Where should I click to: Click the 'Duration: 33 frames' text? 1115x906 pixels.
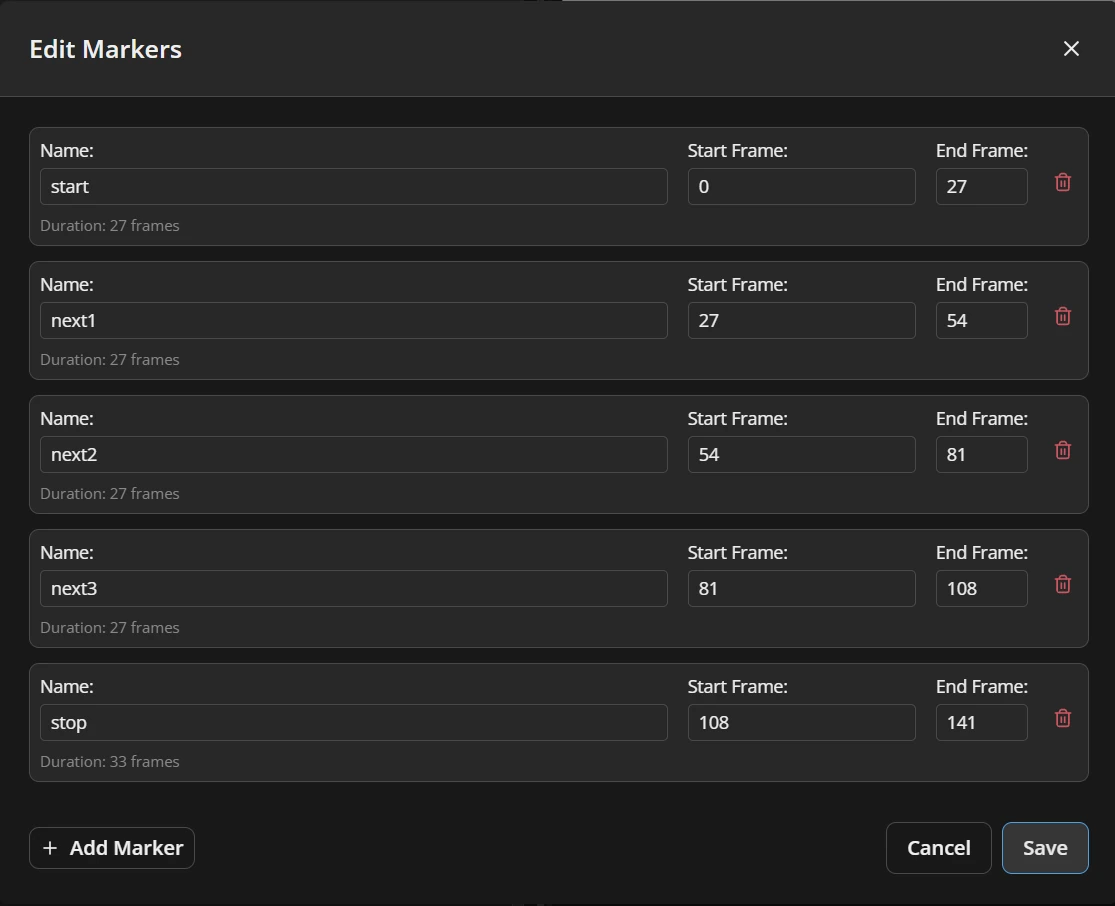(x=110, y=762)
